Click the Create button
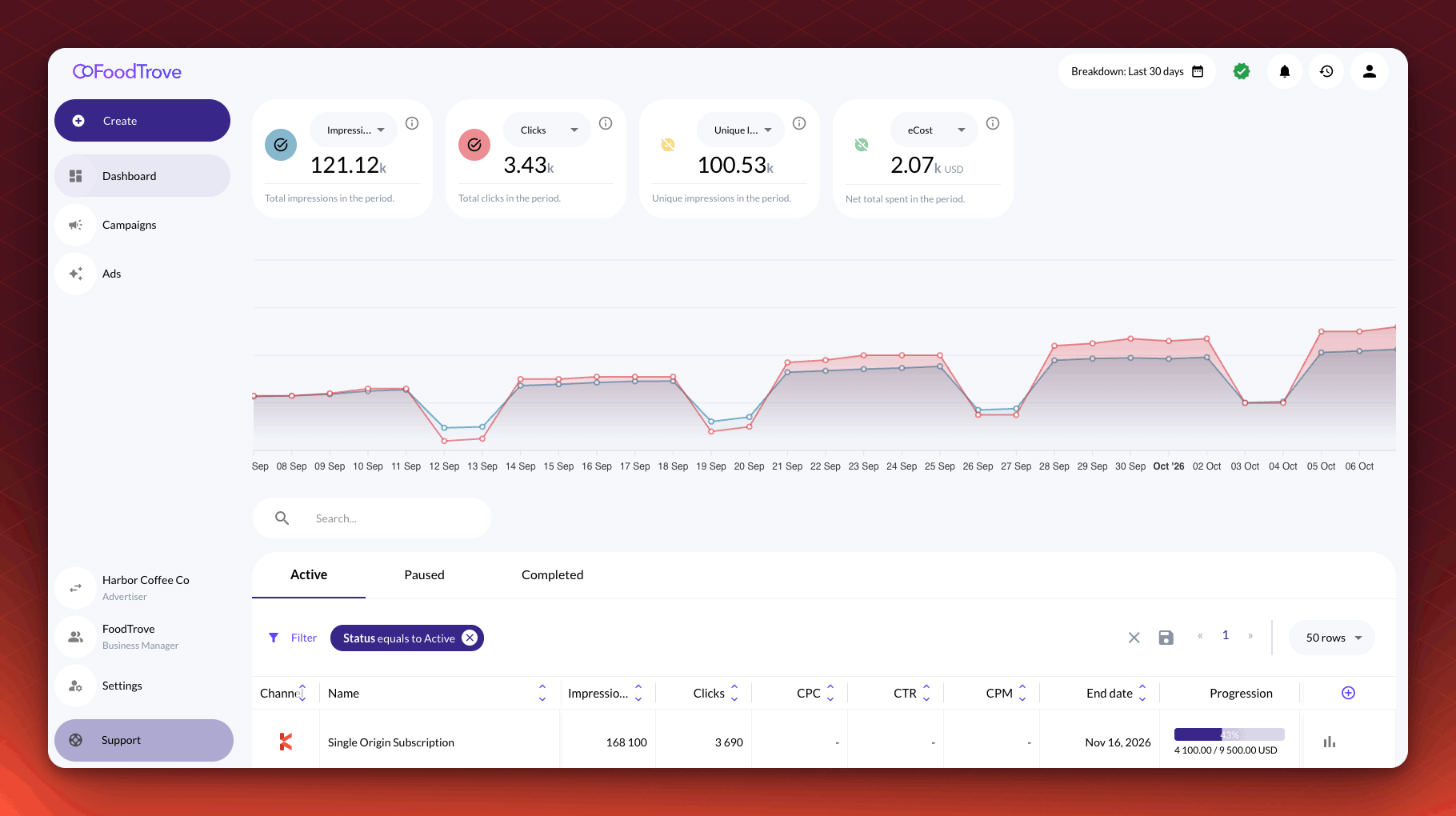This screenshot has height=816, width=1456. pyautogui.click(x=142, y=121)
